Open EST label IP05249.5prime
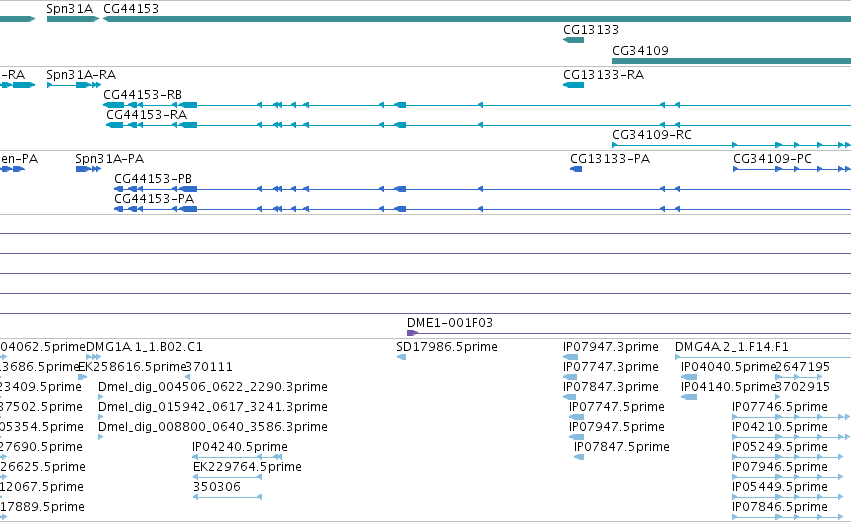This screenshot has width=851, height=522. point(779,448)
